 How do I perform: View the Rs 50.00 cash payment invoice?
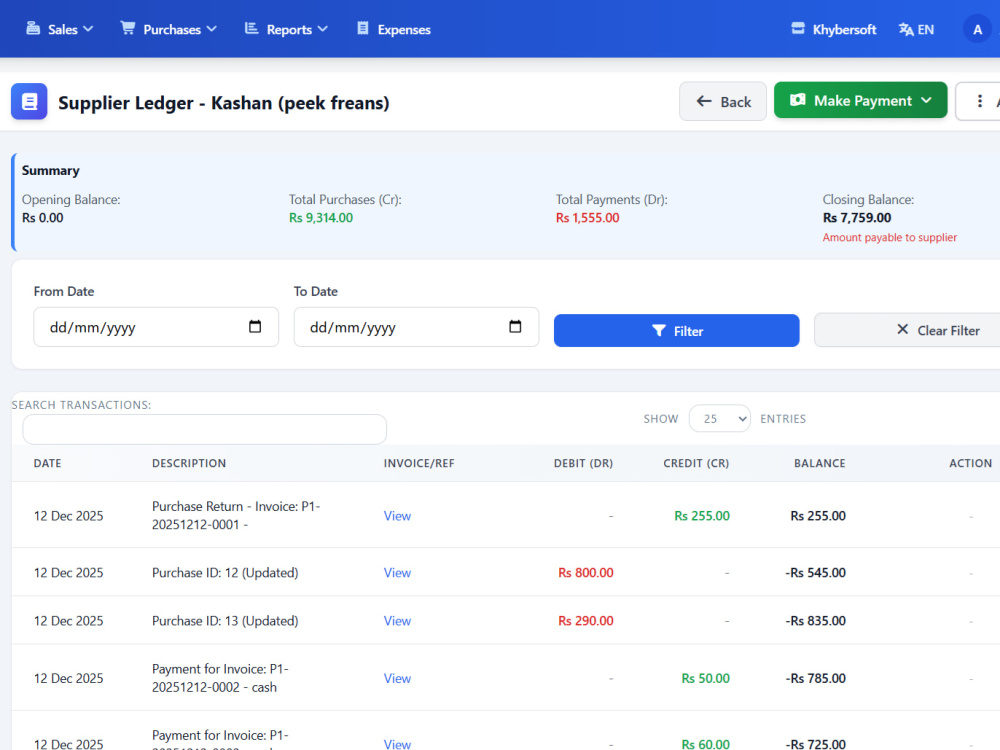tap(397, 679)
